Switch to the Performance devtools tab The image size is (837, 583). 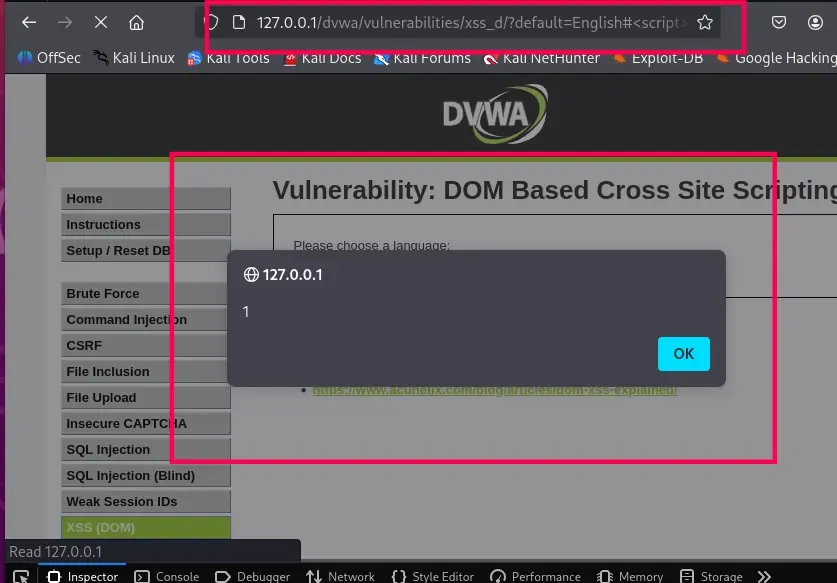[535, 577]
